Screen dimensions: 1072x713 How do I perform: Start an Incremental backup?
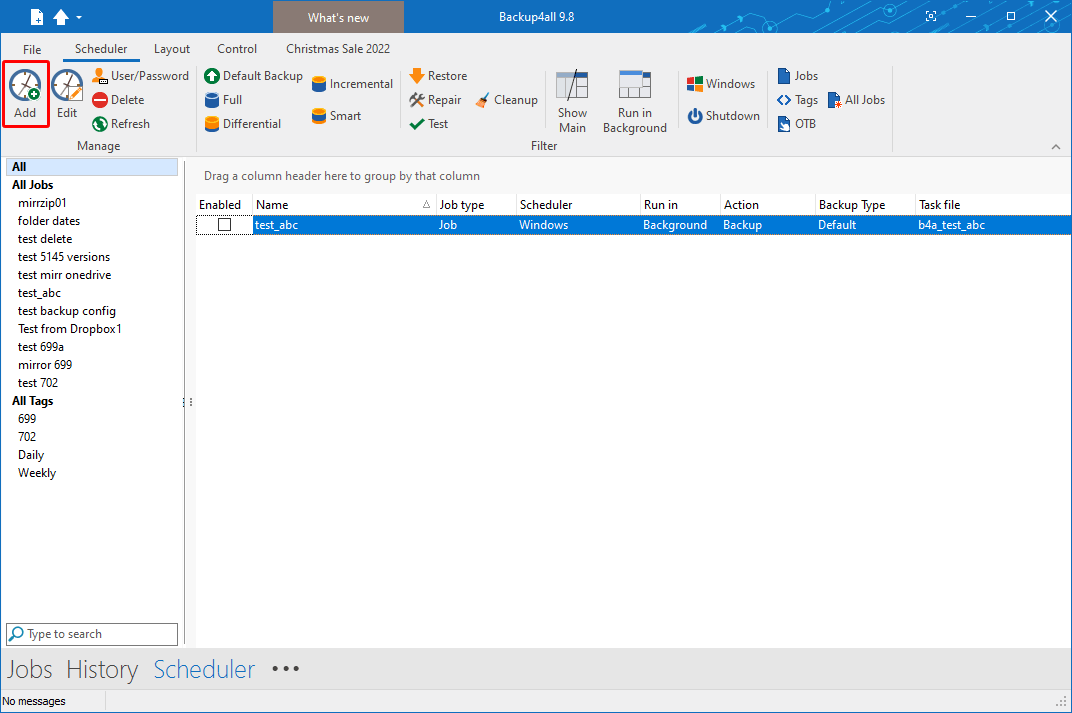[x=351, y=83]
